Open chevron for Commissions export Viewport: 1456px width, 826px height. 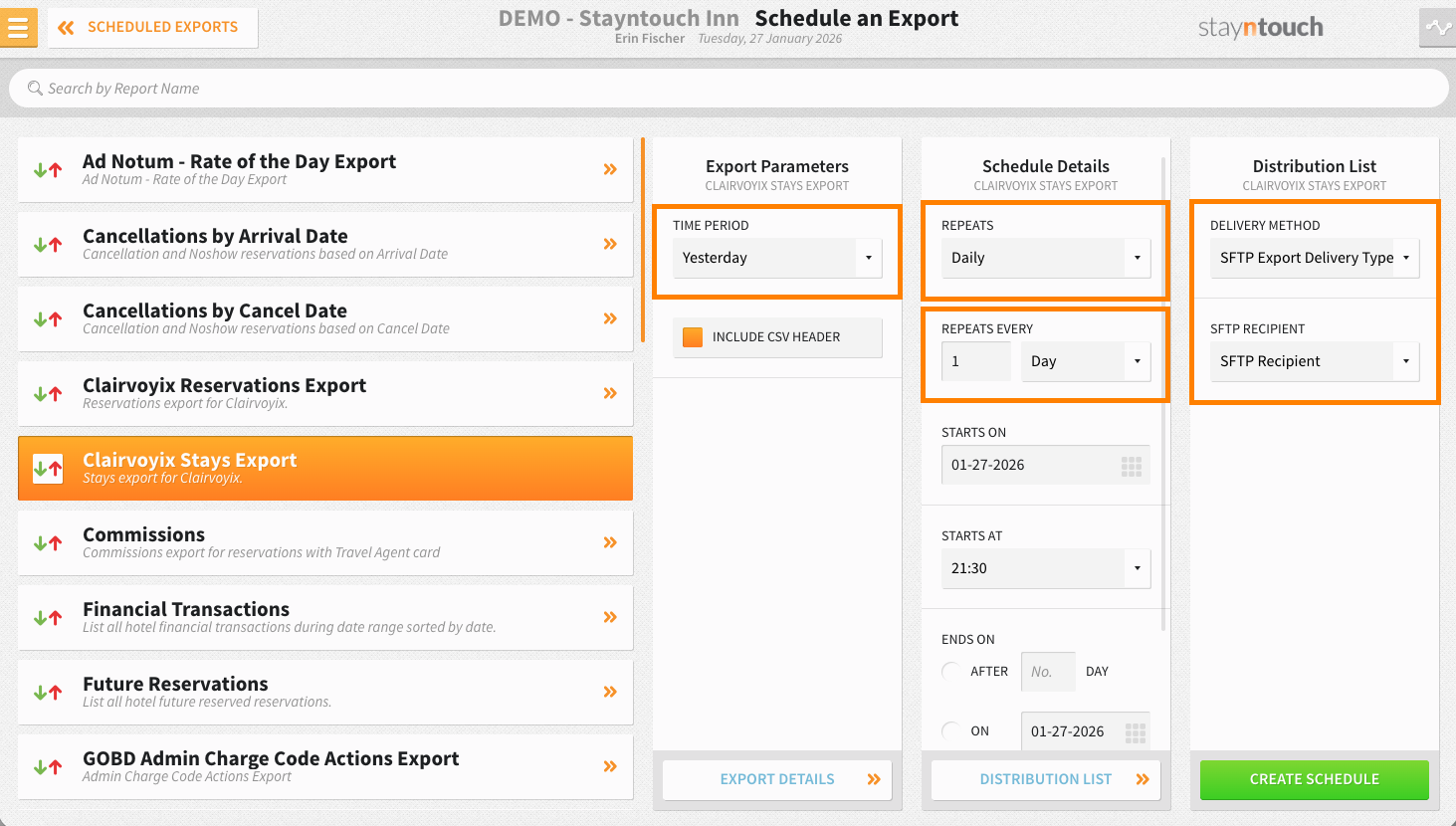[610, 543]
